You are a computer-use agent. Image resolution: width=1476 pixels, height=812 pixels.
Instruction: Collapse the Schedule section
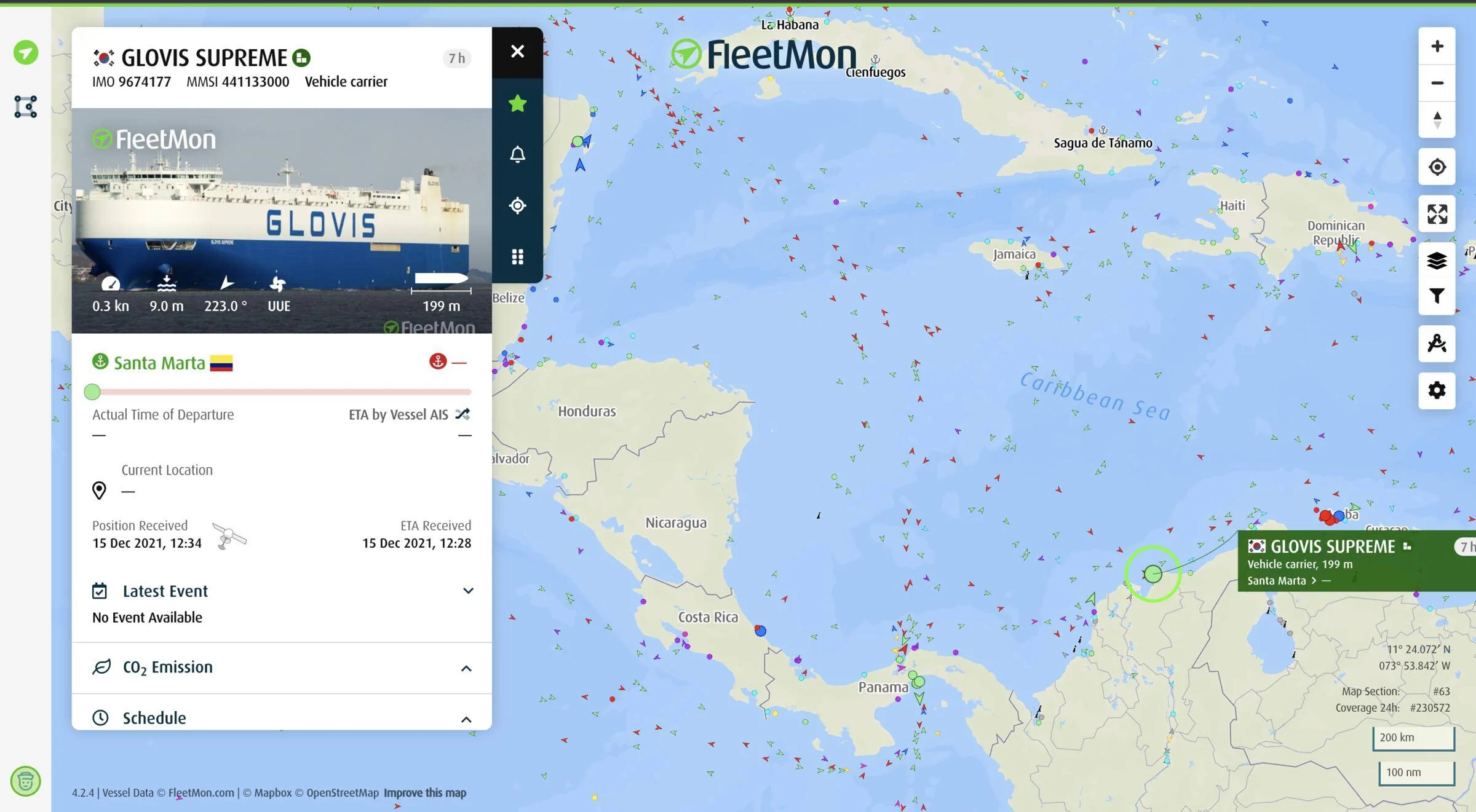pos(466,719)
